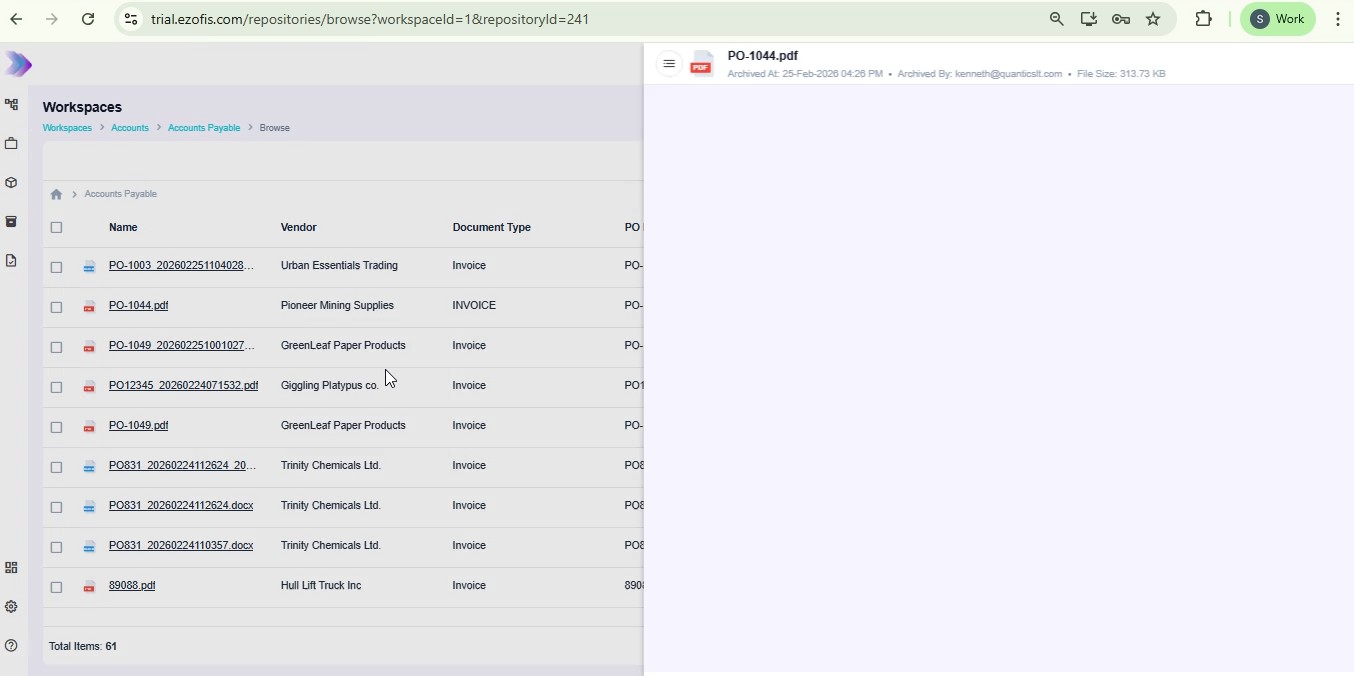This screenshot has height=676, width=1354.
Task: Open the dashboard grid icon in sidebar
Action: pos(12,568)
